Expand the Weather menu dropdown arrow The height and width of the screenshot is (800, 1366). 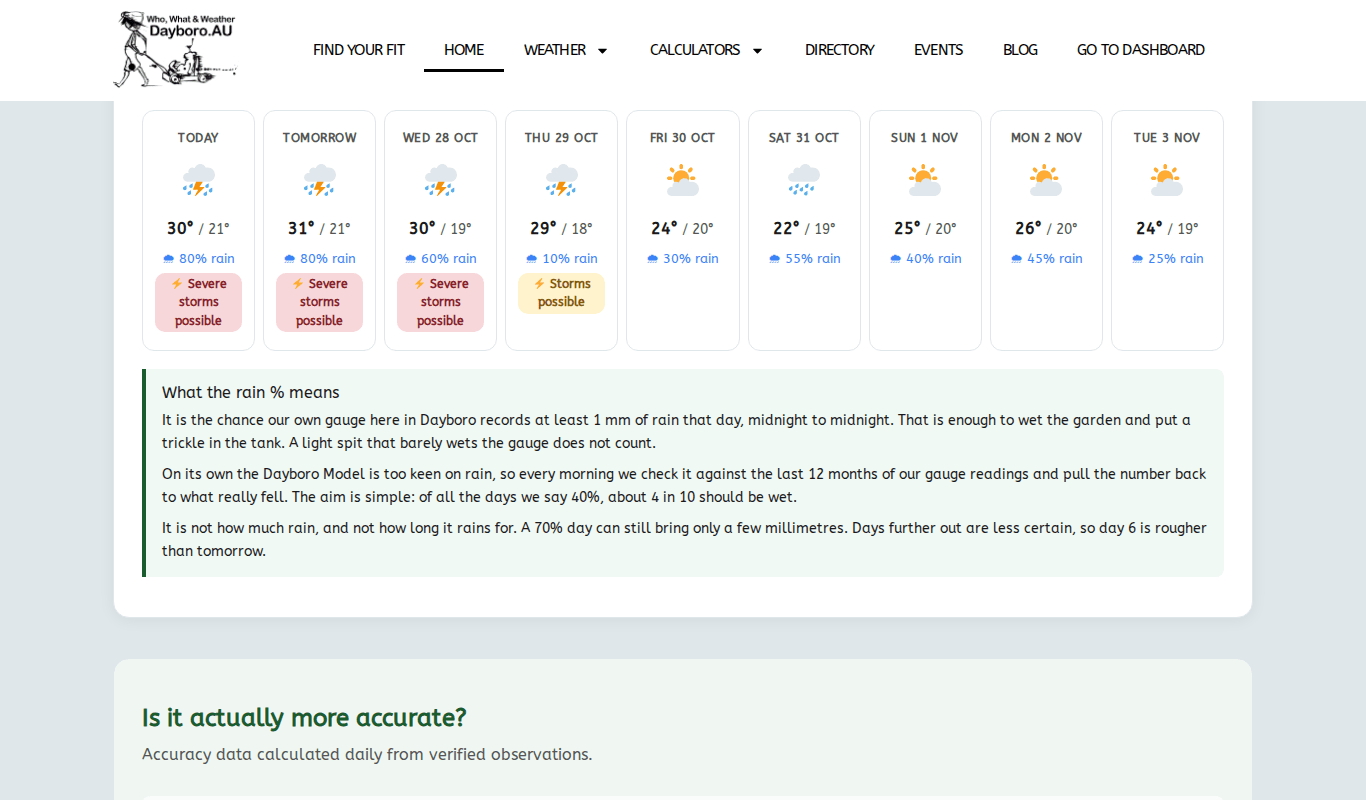(602, 50)
